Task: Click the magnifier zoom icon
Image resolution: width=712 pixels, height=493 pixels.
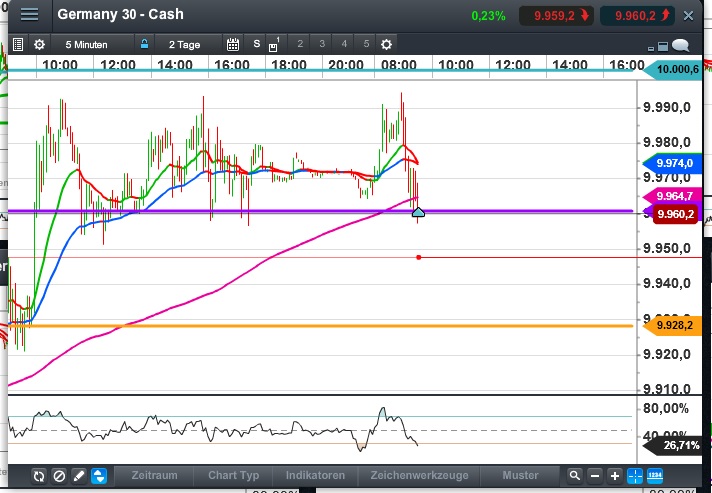Action: click(575, 476)
